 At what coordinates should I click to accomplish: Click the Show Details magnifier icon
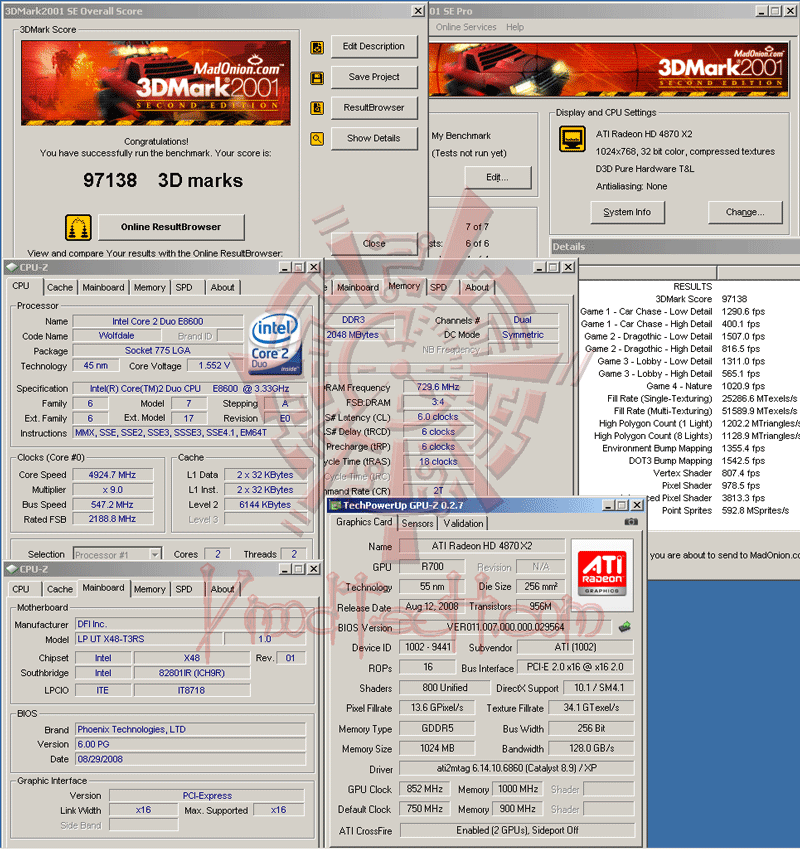click(x=317, y=139)
